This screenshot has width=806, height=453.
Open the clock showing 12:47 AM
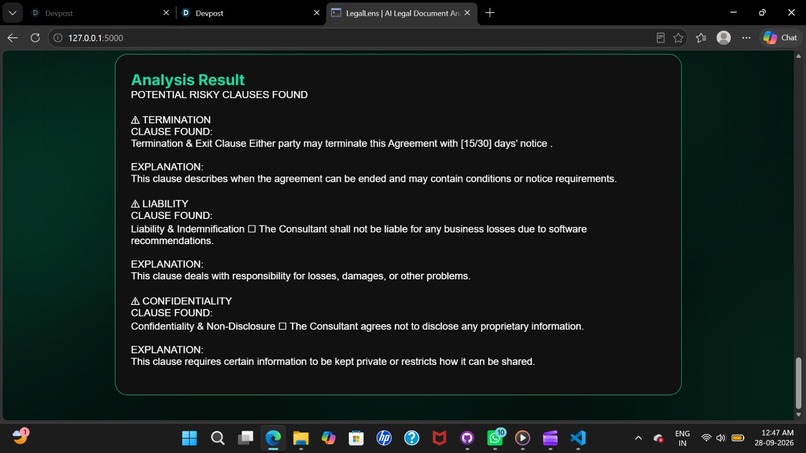click(775, 438)
